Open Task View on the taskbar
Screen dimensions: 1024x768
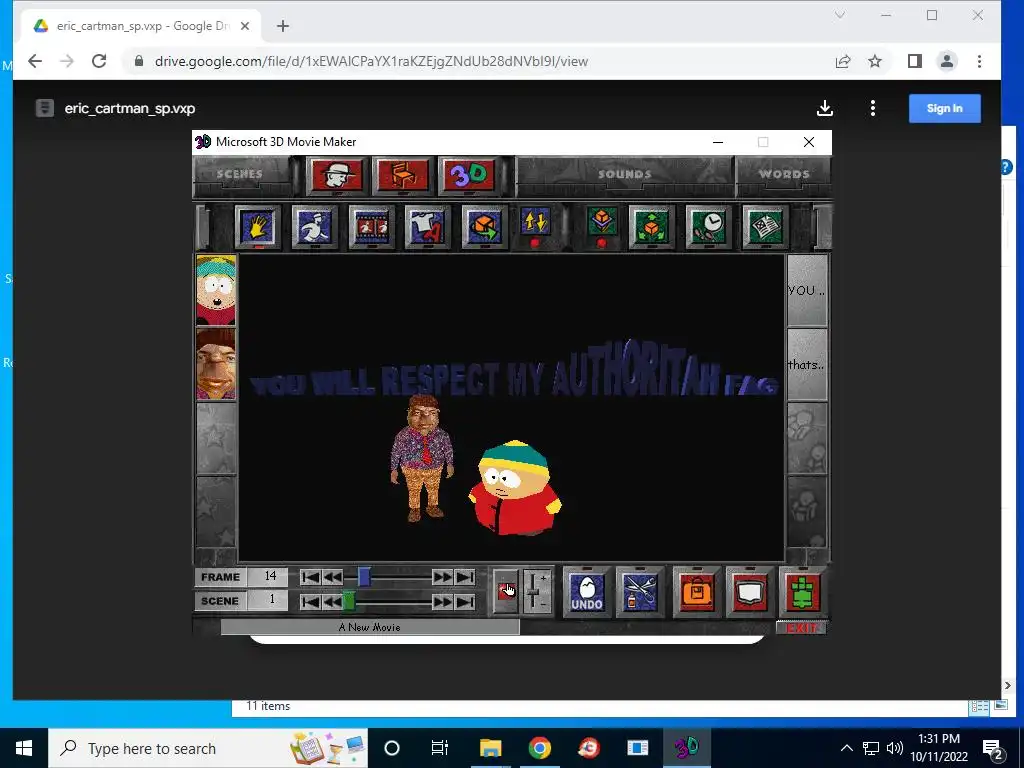pos(440,748)
